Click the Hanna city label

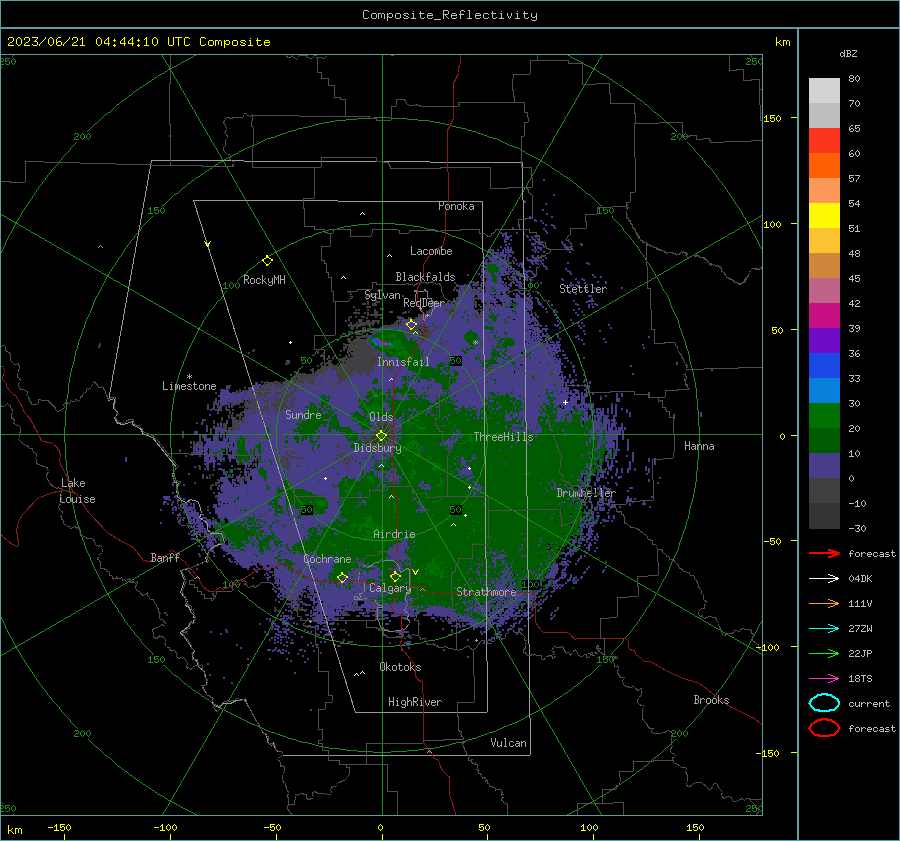click(x=699, y=446)
